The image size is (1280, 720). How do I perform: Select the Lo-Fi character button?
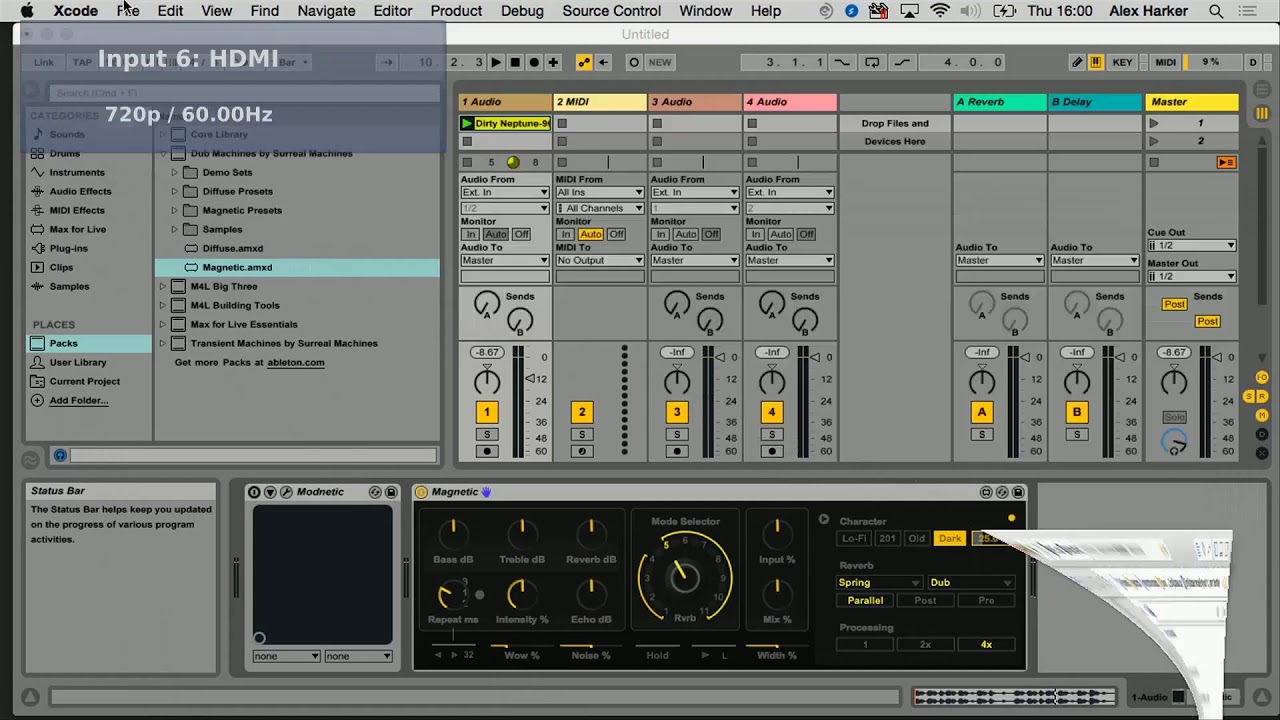(854, 539)
